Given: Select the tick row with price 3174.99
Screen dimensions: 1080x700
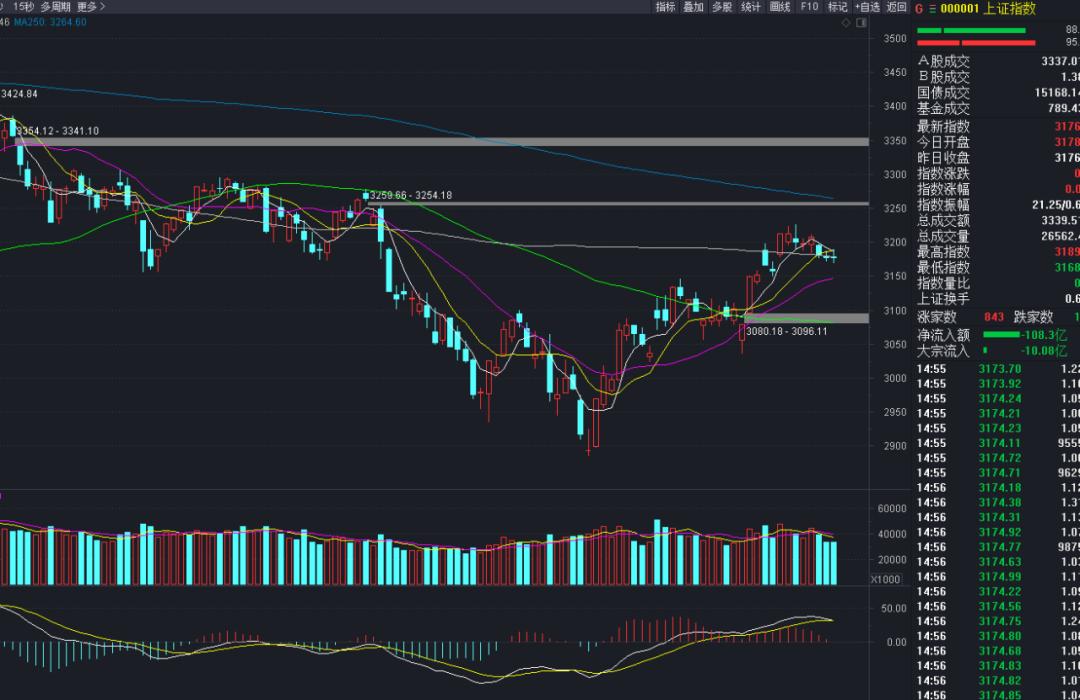Looking at the screenshot, I should [997, 577].
